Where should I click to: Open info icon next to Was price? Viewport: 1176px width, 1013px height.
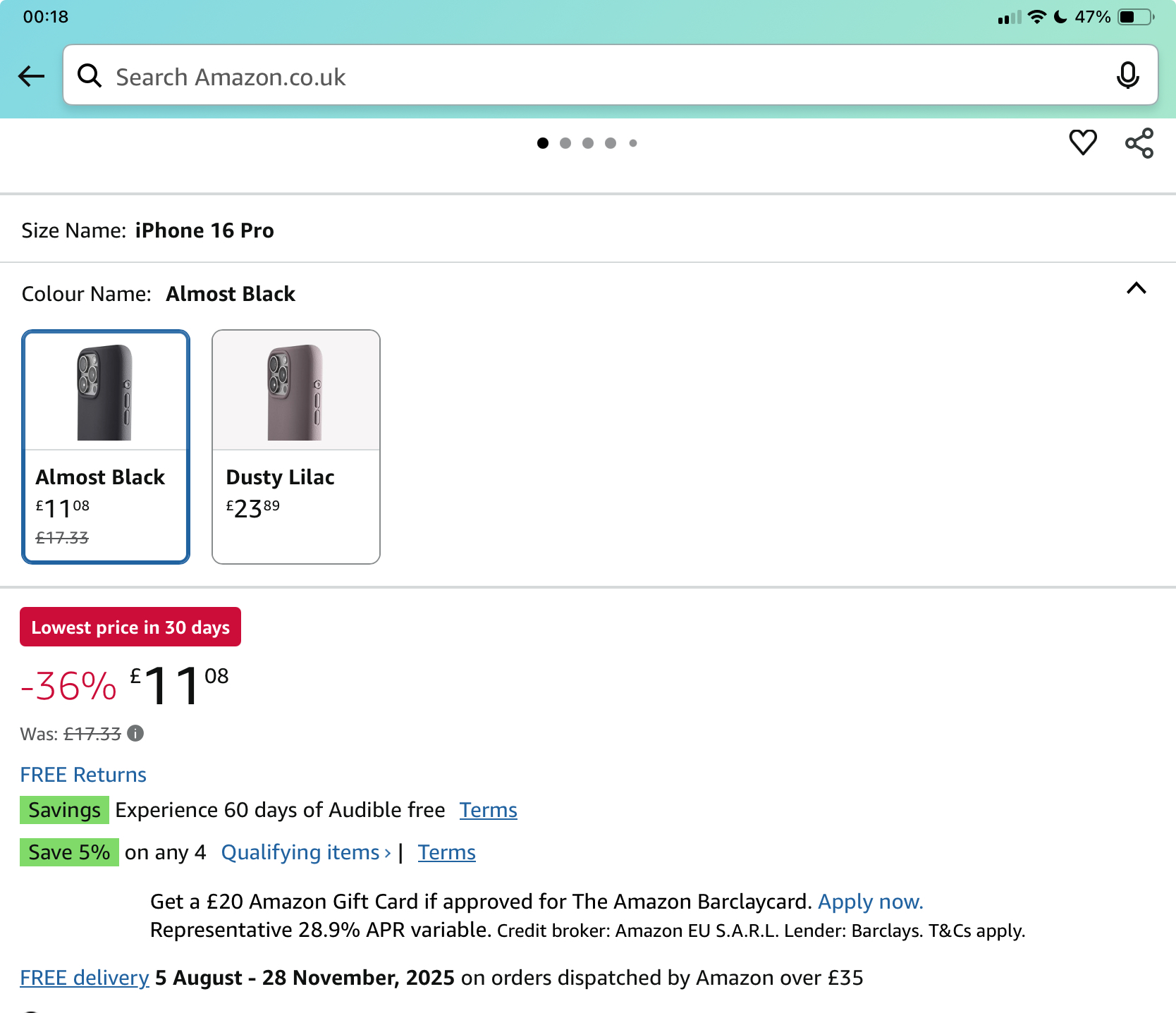tap(135, 734)
